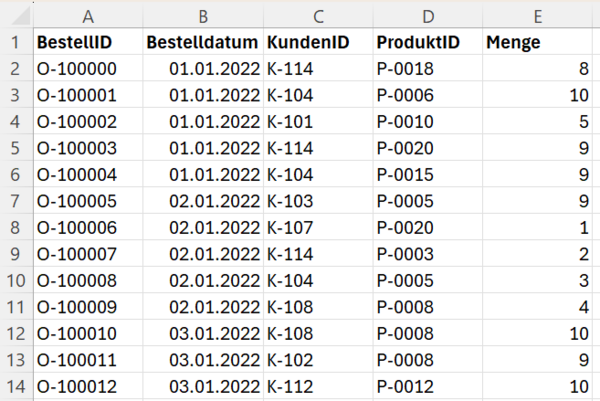The width and height of the screenshot is (600, 401).
Task: Click cell containing O-100005
Action: (x=88, y=201)
